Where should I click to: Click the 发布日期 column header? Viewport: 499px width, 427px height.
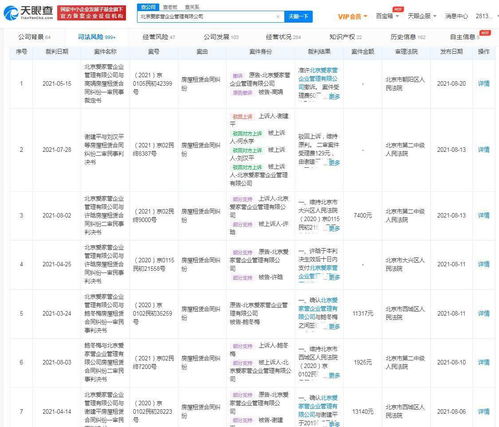pos(451,52)
